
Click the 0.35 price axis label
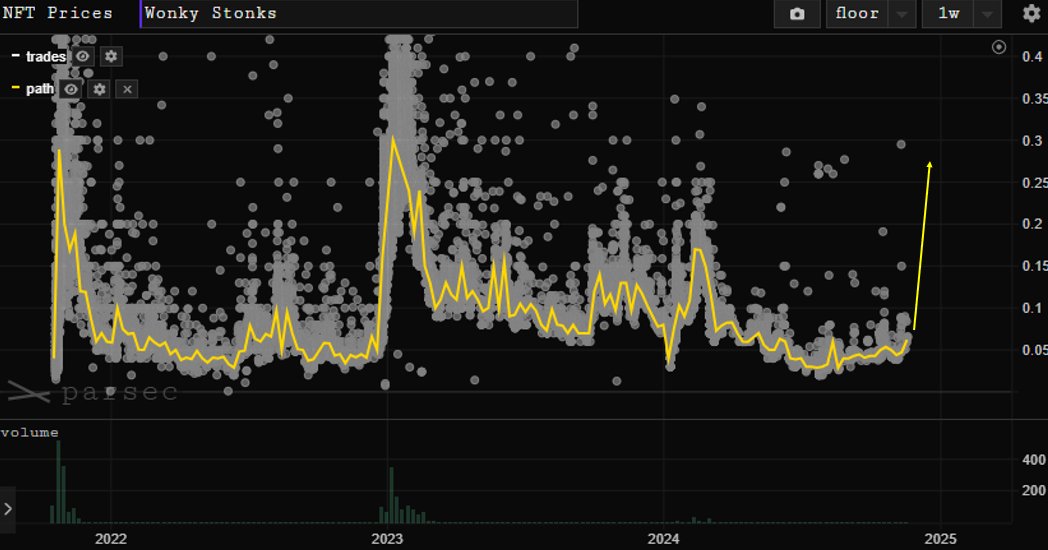1035,99
